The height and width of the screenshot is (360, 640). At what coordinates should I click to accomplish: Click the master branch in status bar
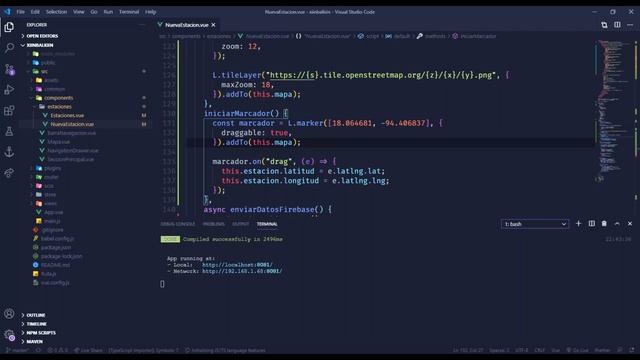click(17, 350)
